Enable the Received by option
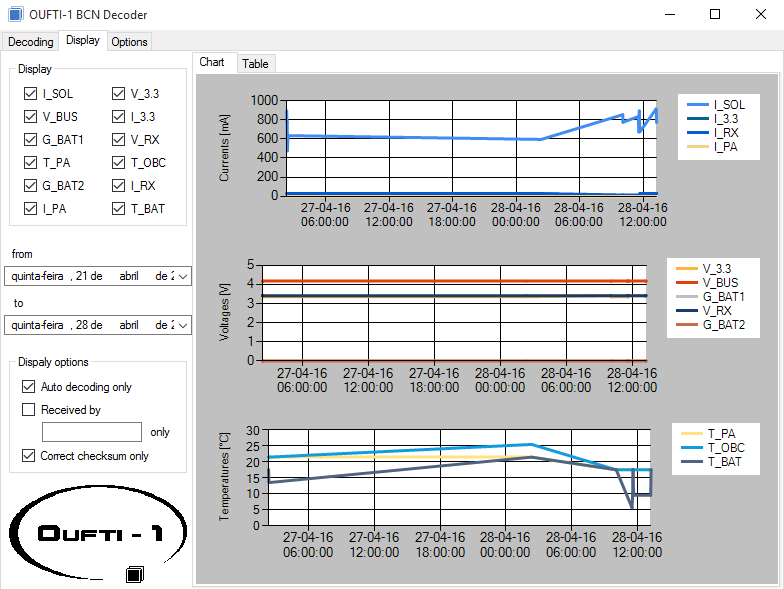The height and width of the screenshot is (589, 784). [x=29, y=410]
